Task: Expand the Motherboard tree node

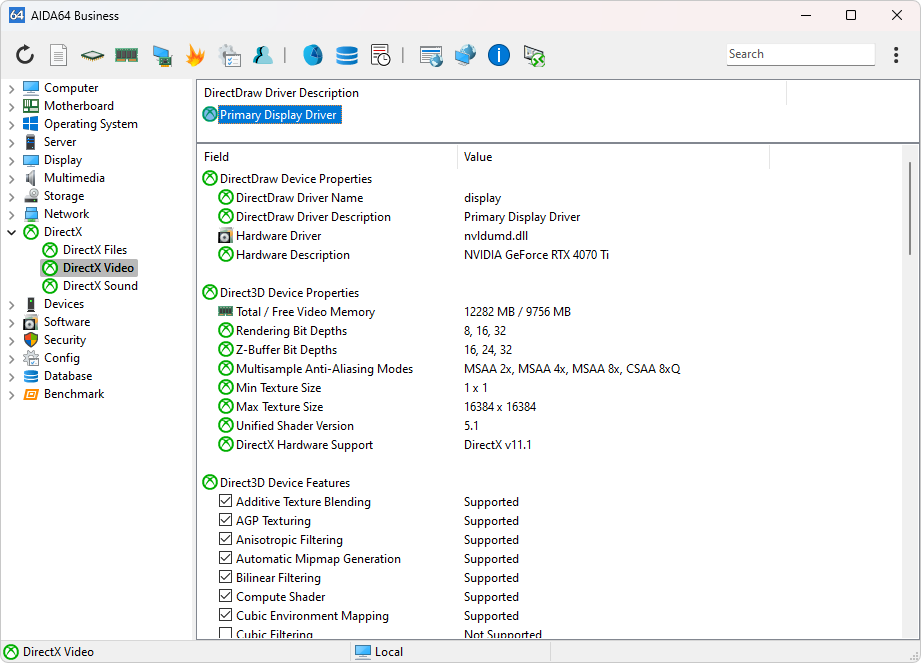Action: click(11, 106)
